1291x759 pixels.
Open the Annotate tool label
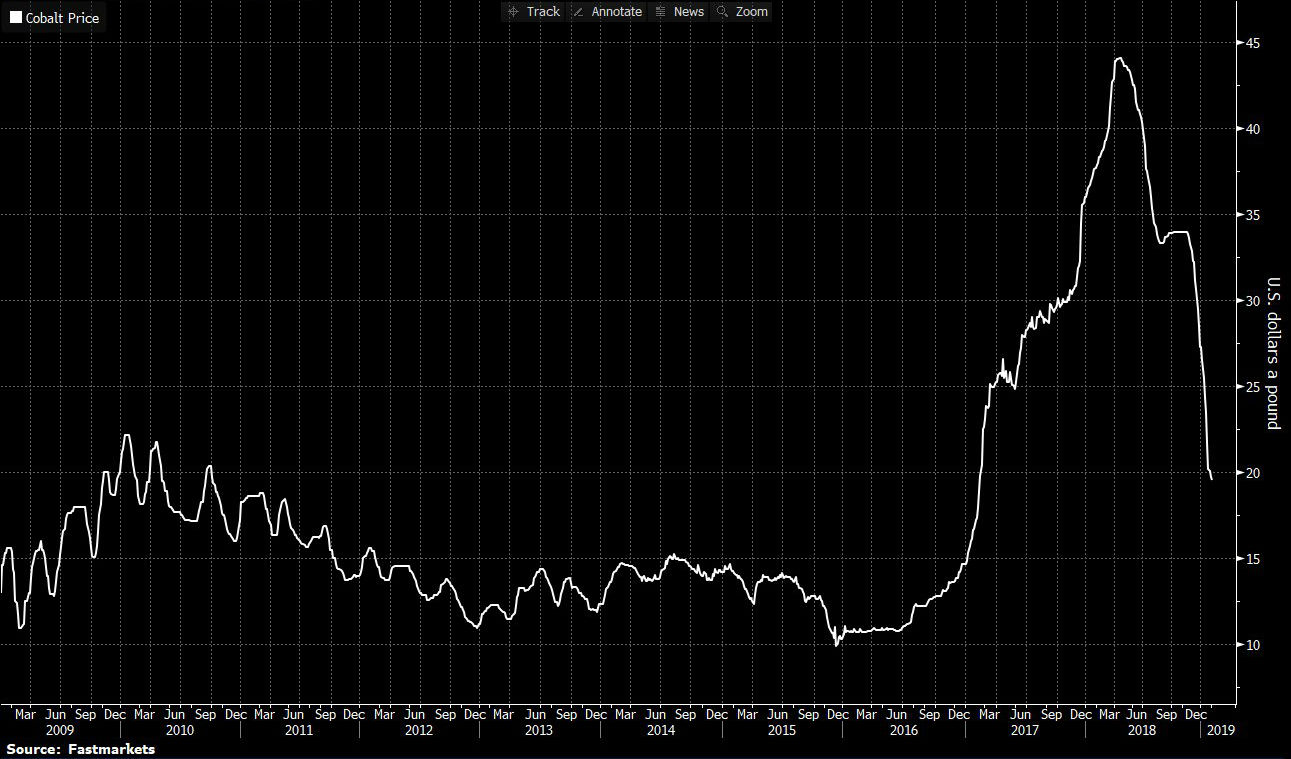[x=616, y=12]
